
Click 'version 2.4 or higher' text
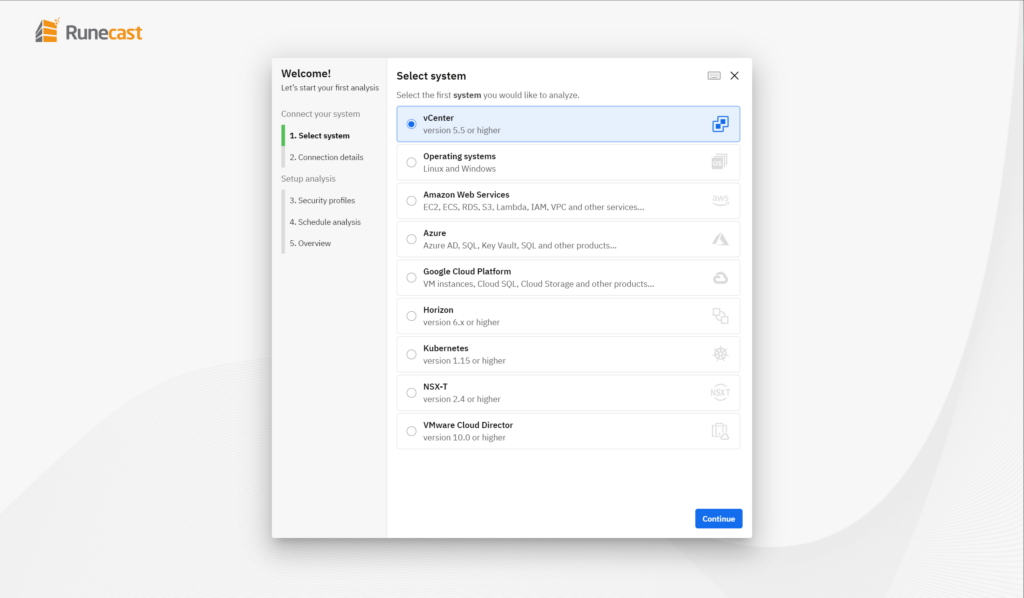pos(462,400)
